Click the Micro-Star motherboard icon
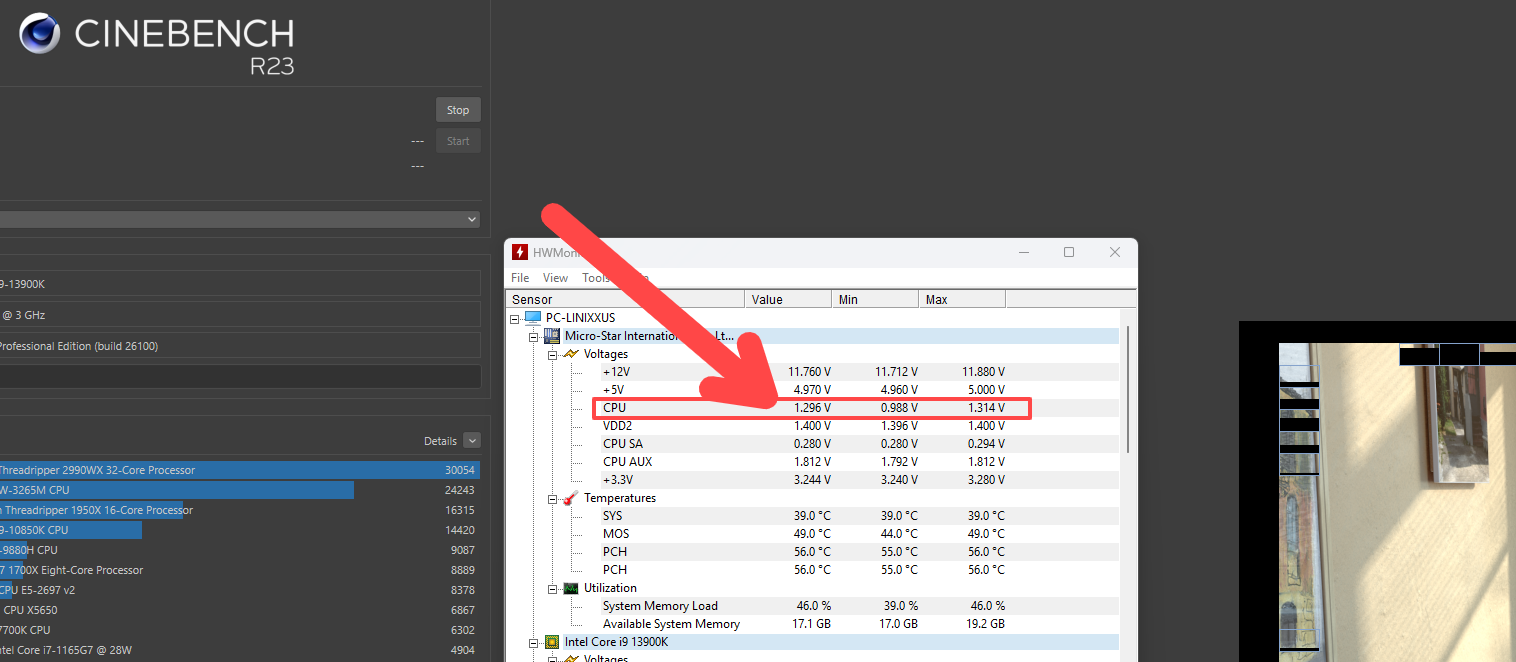1516x662 pixels. coord(551,336)
